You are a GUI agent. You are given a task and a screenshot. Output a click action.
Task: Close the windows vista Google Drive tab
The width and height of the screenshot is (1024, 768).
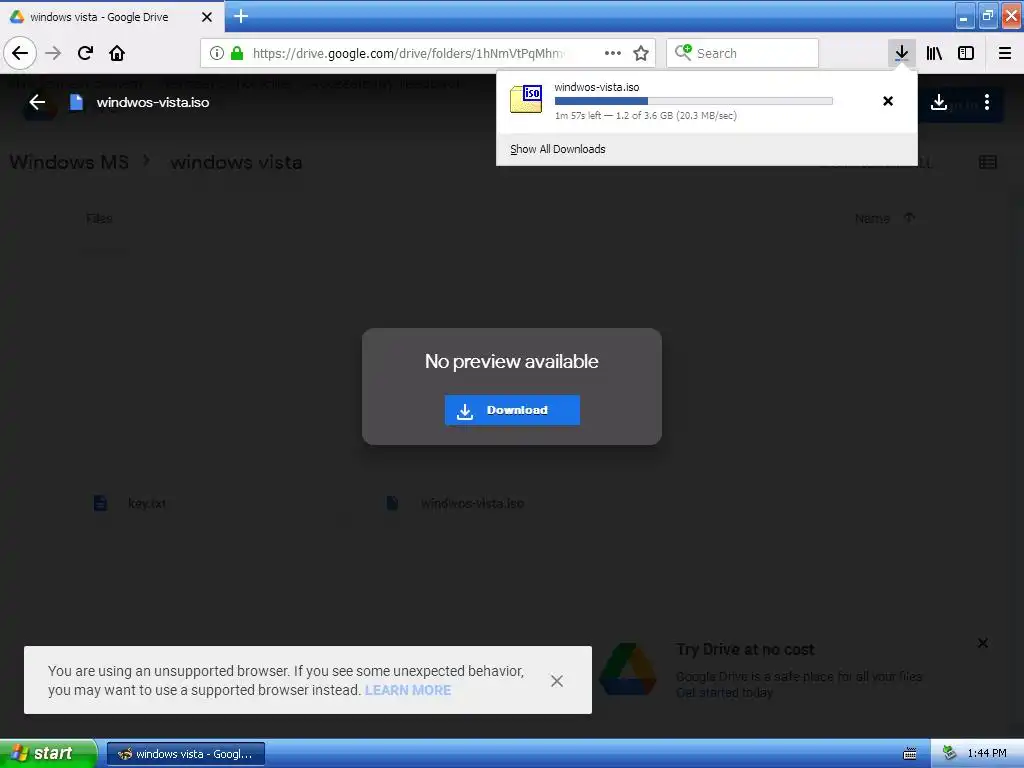pos(207,17)
